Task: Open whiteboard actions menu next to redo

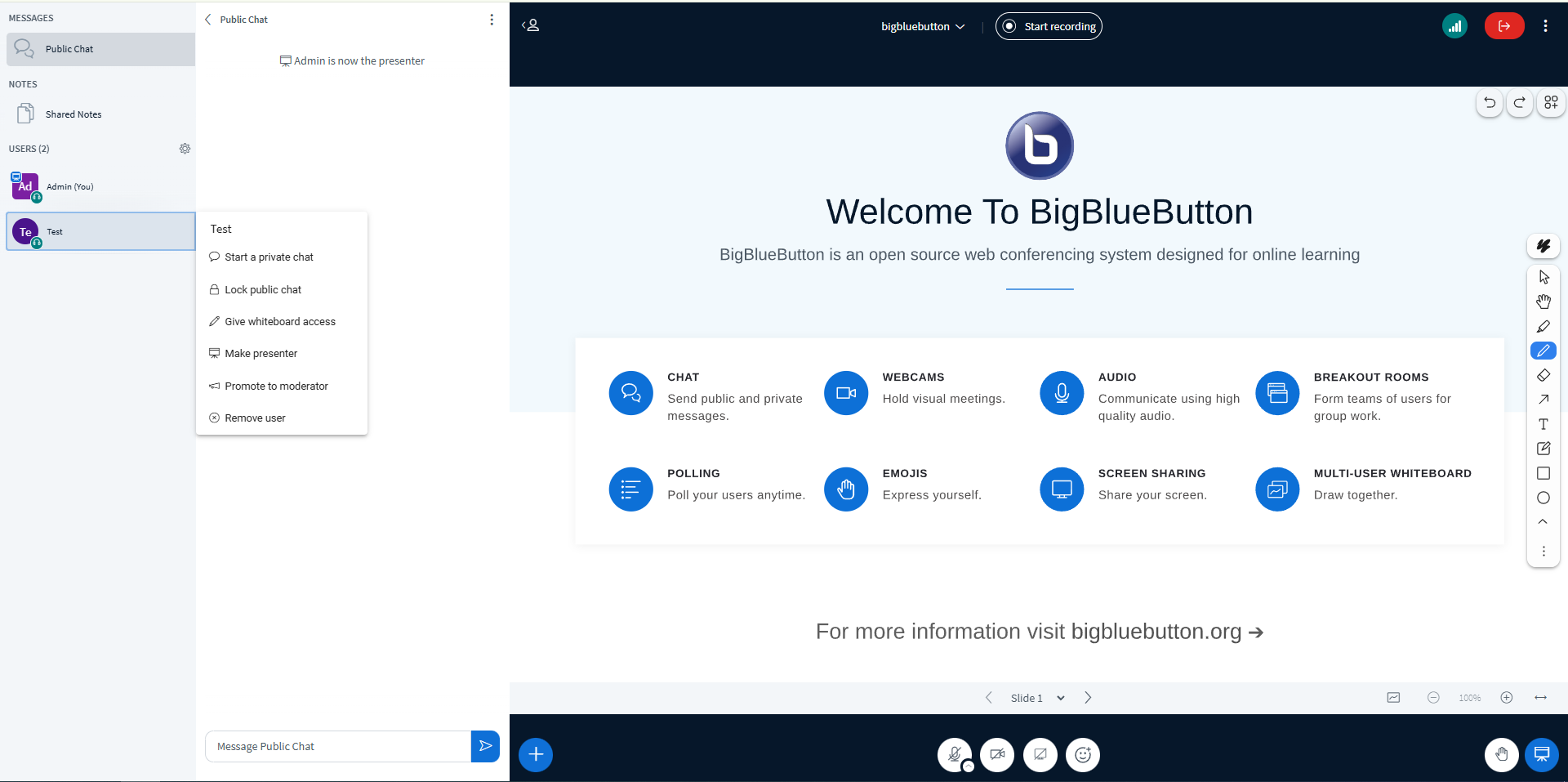Action: pyautogui.click(x=1551, y=102)
